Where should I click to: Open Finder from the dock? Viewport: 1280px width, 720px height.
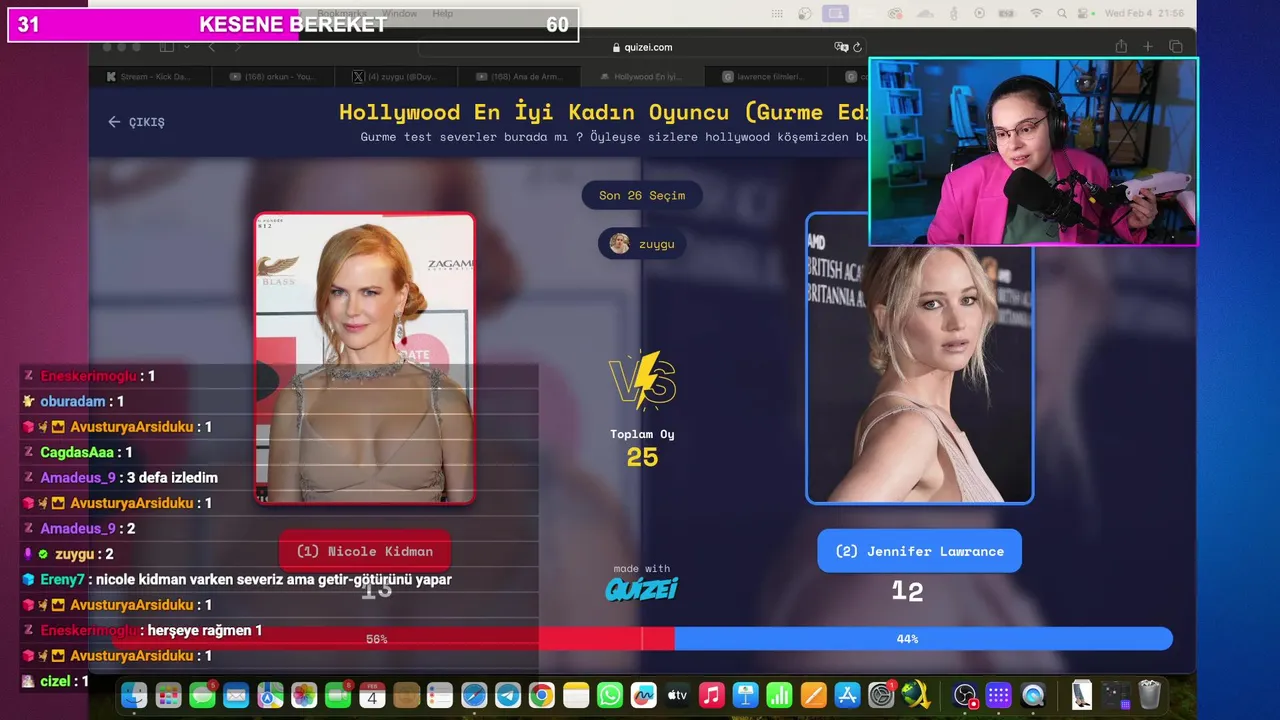(134, 695)
